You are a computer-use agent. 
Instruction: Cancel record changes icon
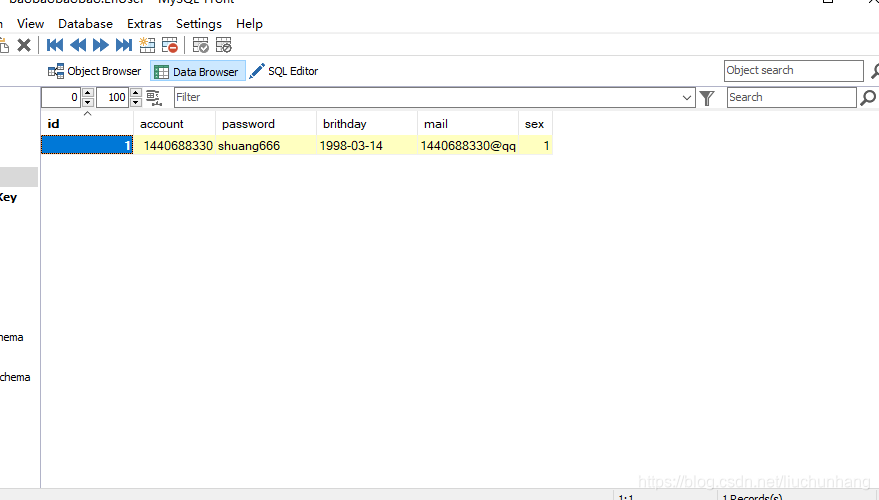tap(223, 45)
